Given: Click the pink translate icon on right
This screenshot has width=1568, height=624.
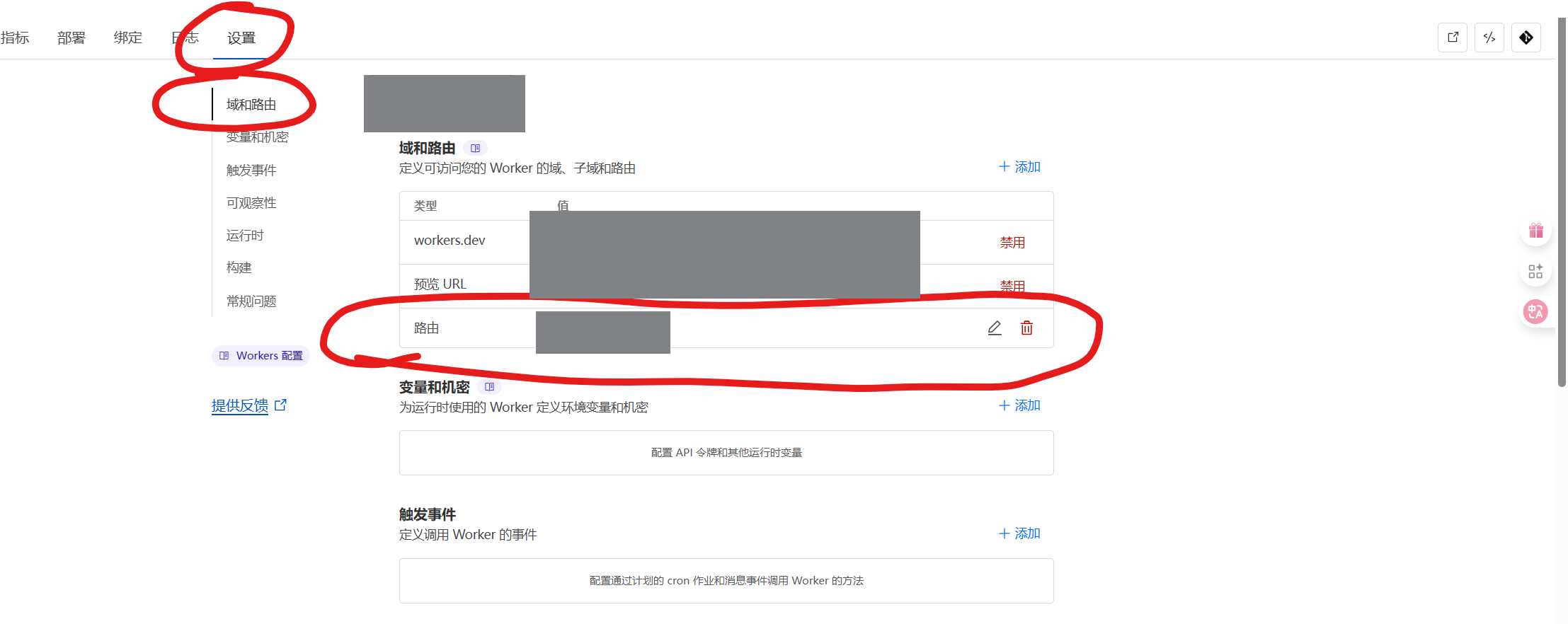Looking at the screenshot, I should pyautogui.click(x=1535, y=311).
